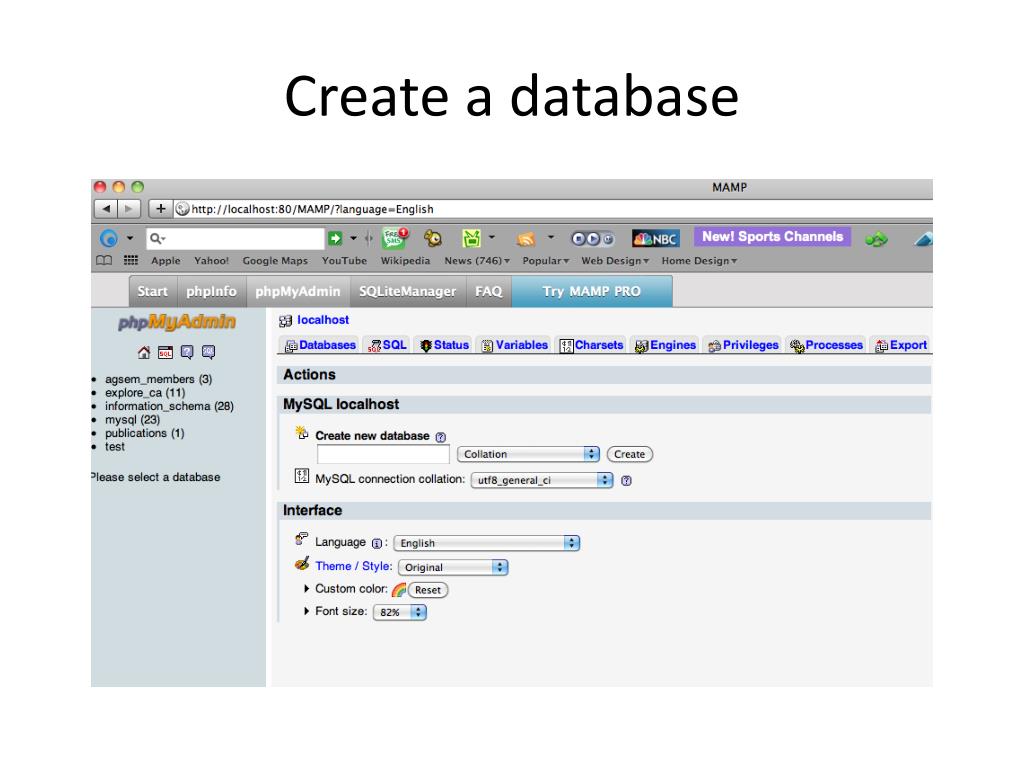This screenshot has height=768, width=1024.
Task: Open the Web Design bookmarks dropdown
Action: (615, 261)
